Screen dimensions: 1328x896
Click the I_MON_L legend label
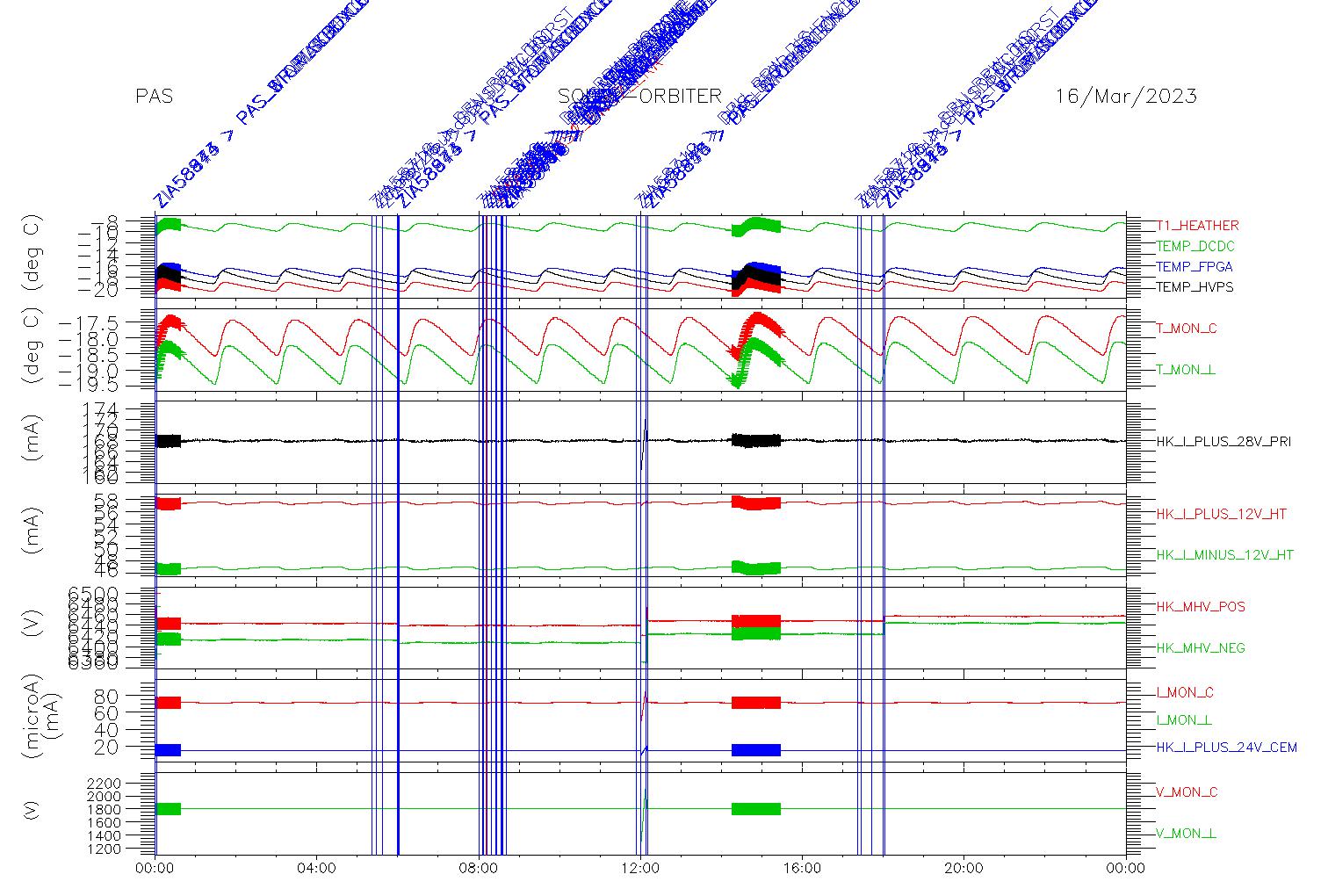[1184, 720]
